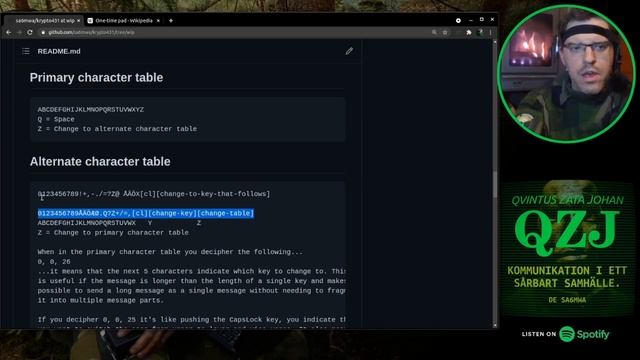Switch to the One-time pad - Wikipedia tab
The image size is (640, 360).
click(124, 20)
